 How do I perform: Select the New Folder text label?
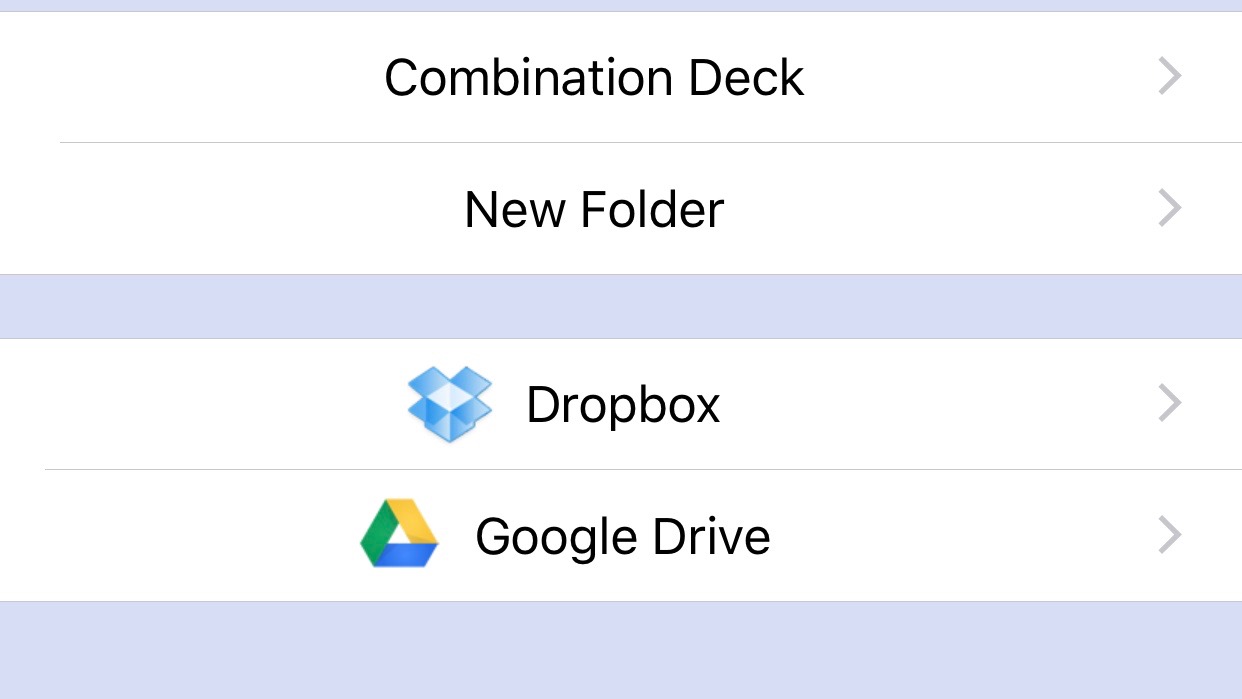594,210
